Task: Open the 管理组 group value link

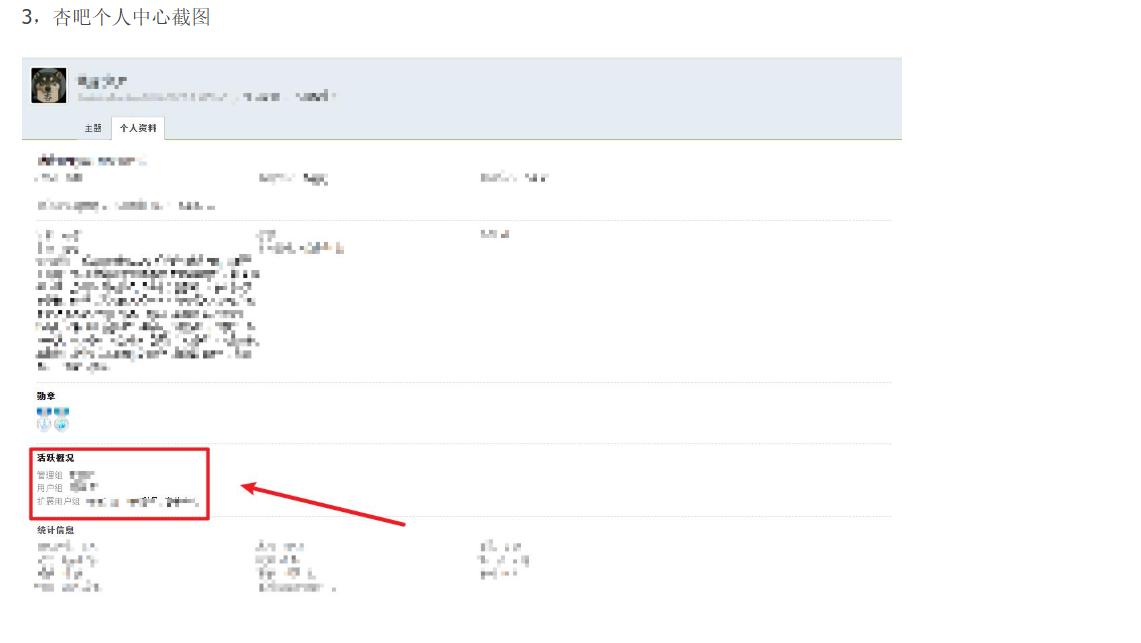Action: pos(82,474)
